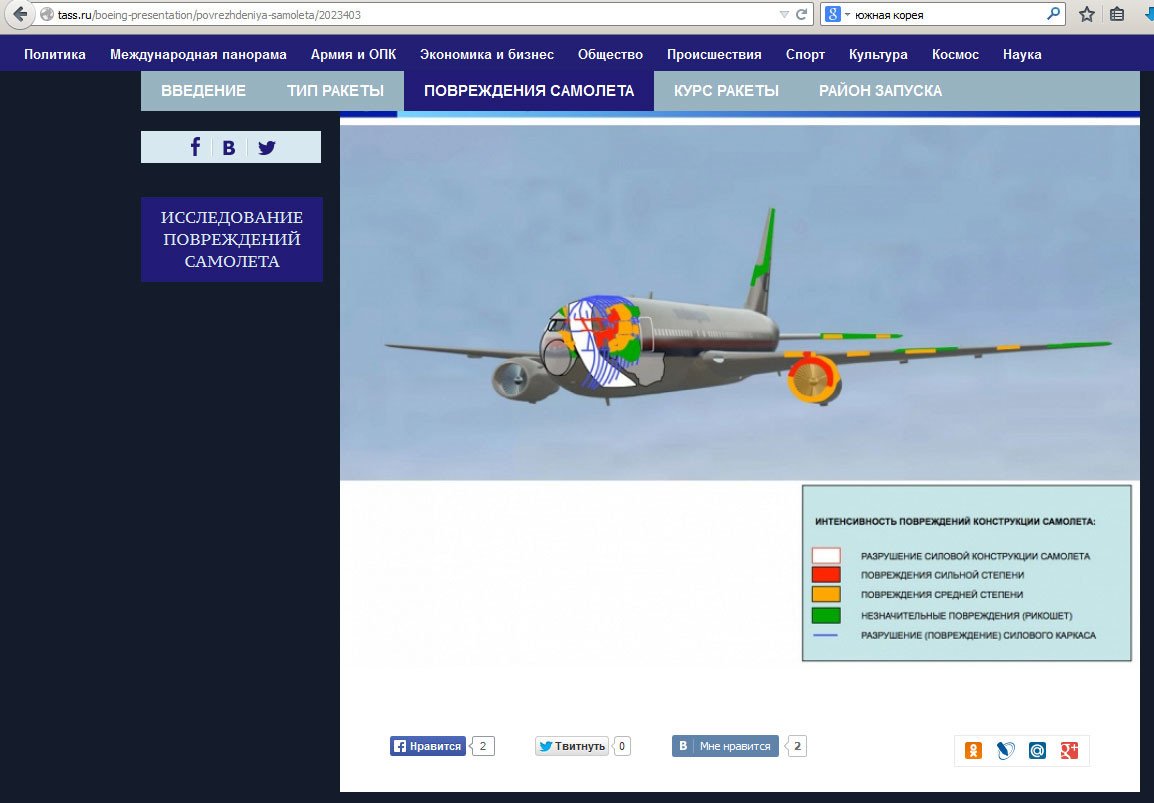Click in the address bar URL field
The image size is (1154, 803).
(400, 15)
